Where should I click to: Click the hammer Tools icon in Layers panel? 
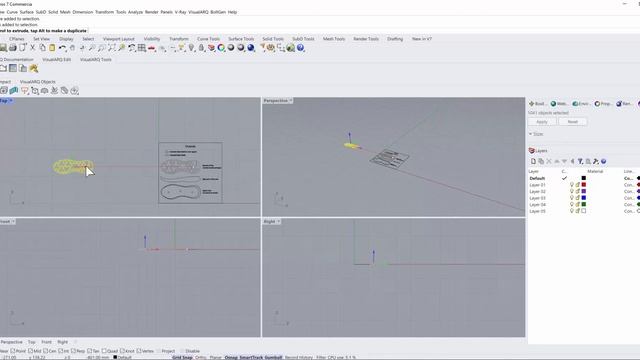pyautogui.click(x=596, y=161)
